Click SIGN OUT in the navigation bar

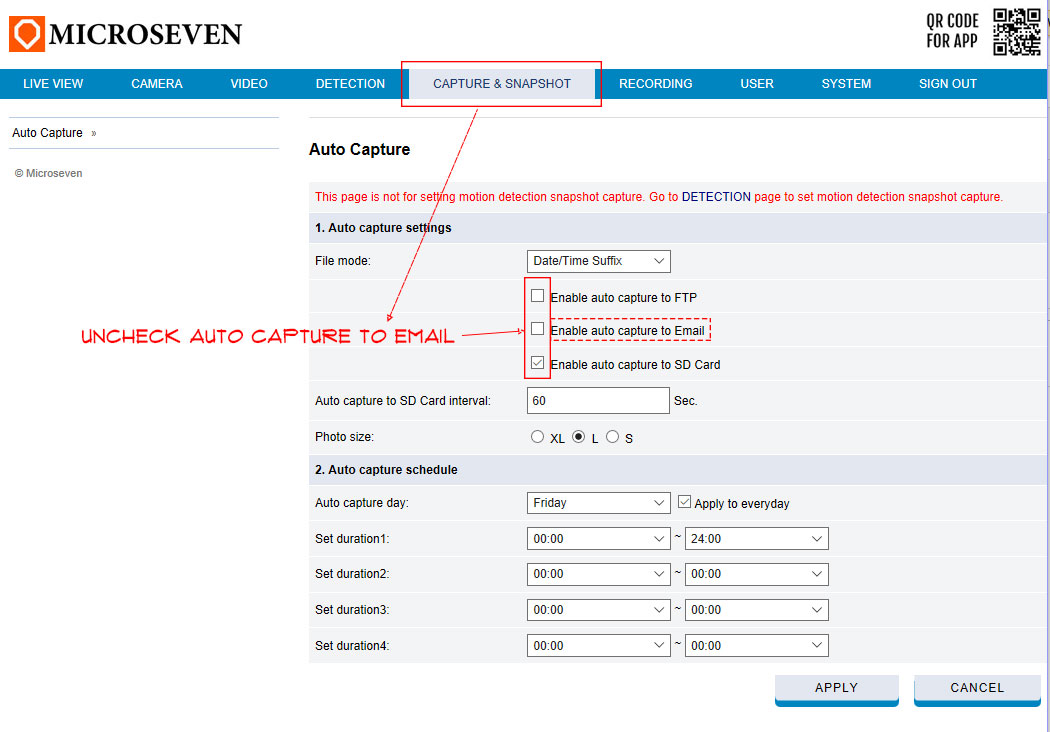[x=948, y=84]
